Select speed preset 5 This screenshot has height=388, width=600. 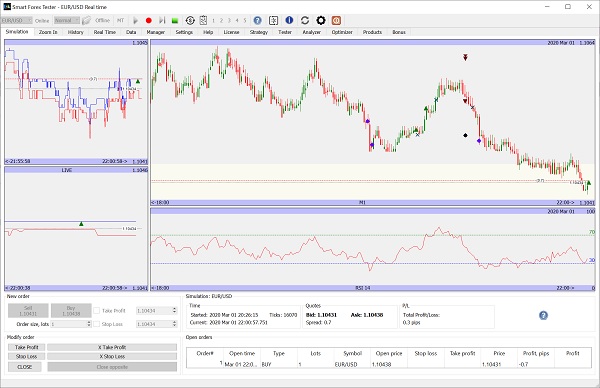point(245,21)
